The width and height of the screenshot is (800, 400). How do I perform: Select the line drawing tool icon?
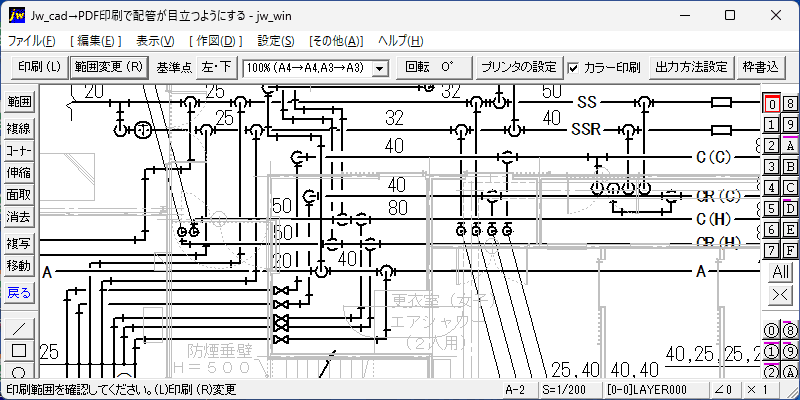click(x=19, y=329)
